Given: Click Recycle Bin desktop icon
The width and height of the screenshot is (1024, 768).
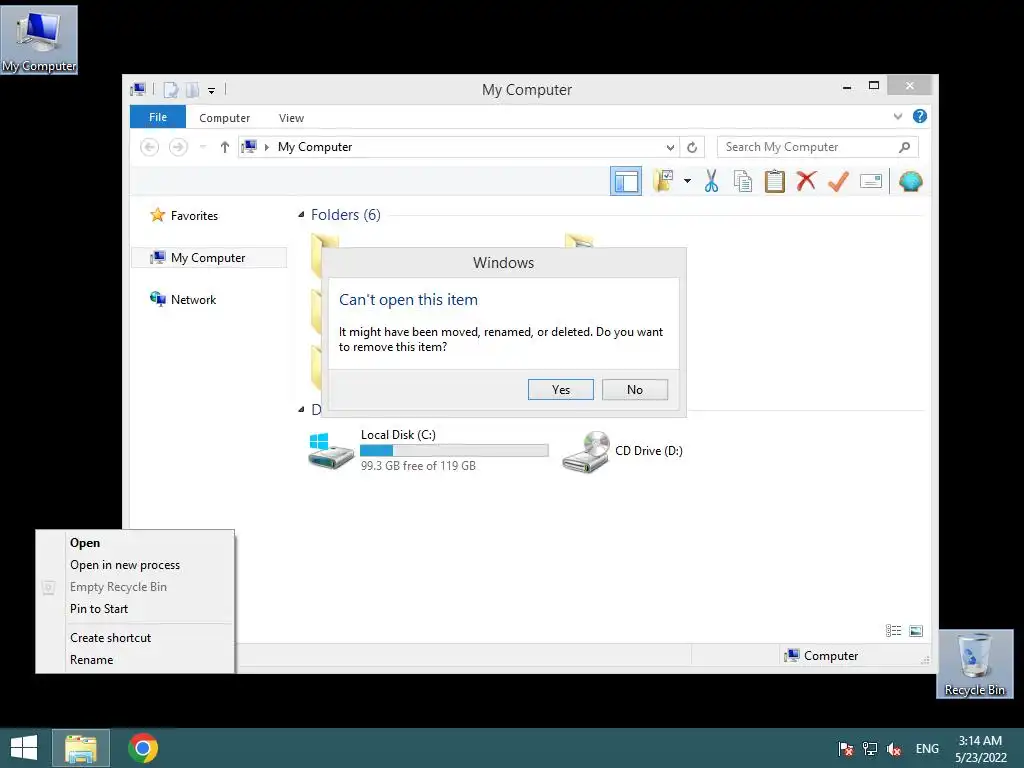Looking at the screenshot, I should 975,664.
